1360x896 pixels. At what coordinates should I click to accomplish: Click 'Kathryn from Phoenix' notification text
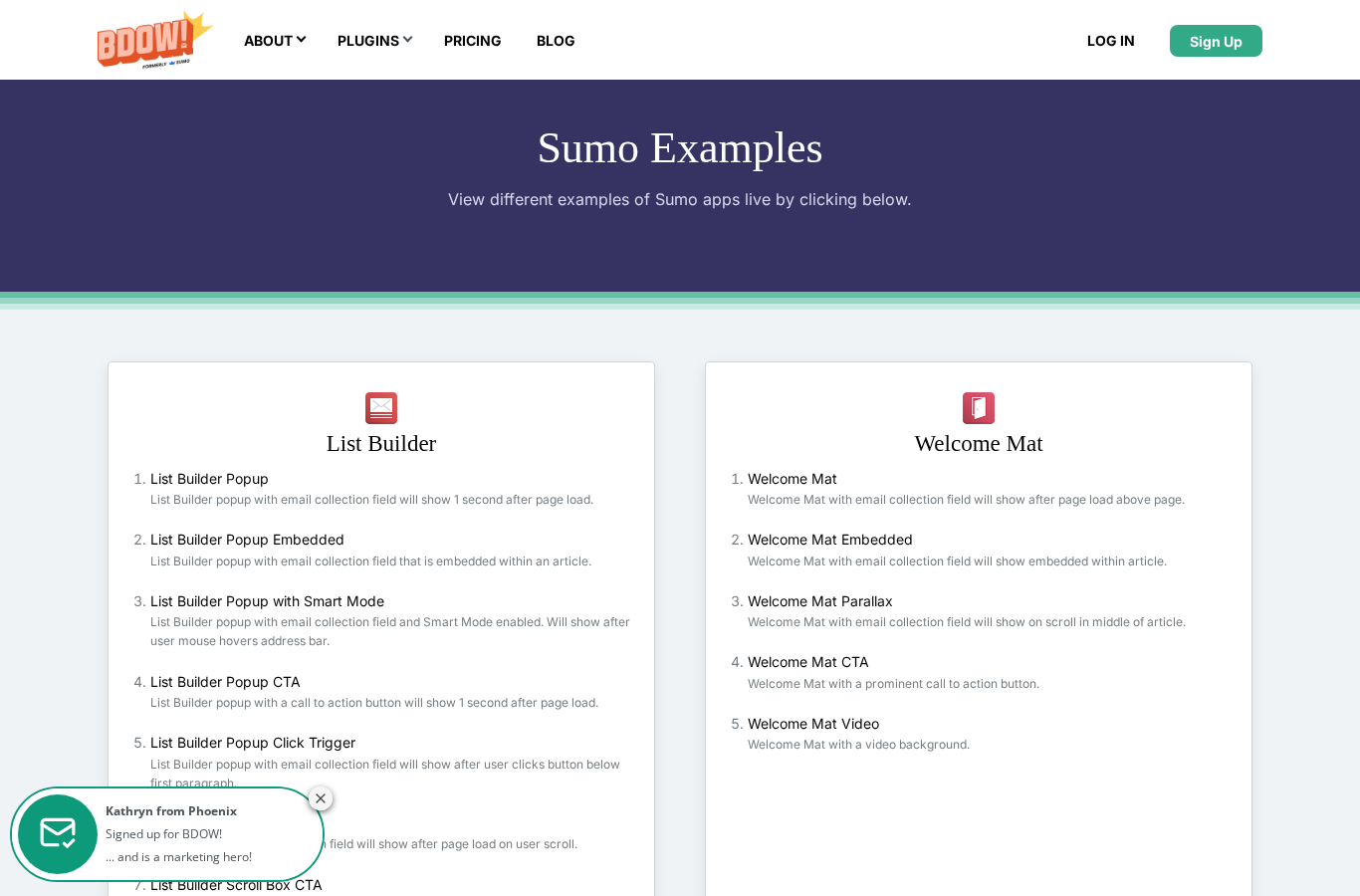(171, 811)
